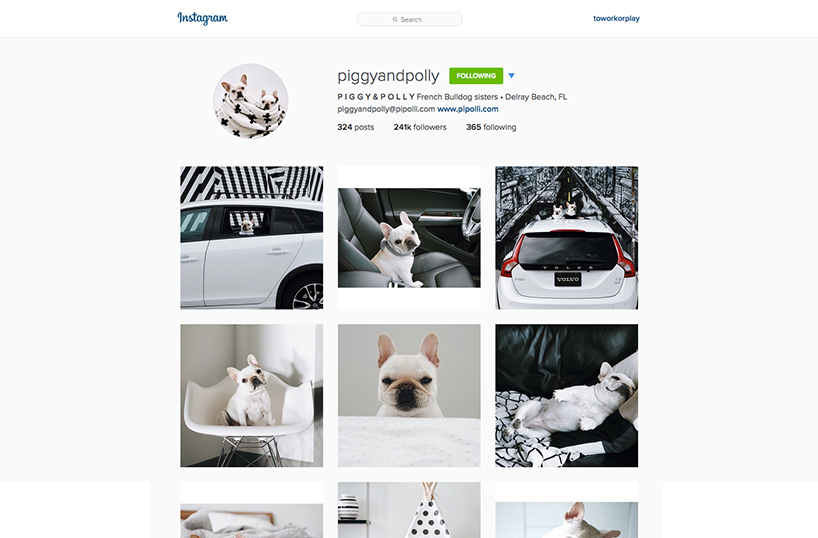Screen dimensions: 818x538
Task: Open the toworkorplay account link
Action: click(616, 18)
